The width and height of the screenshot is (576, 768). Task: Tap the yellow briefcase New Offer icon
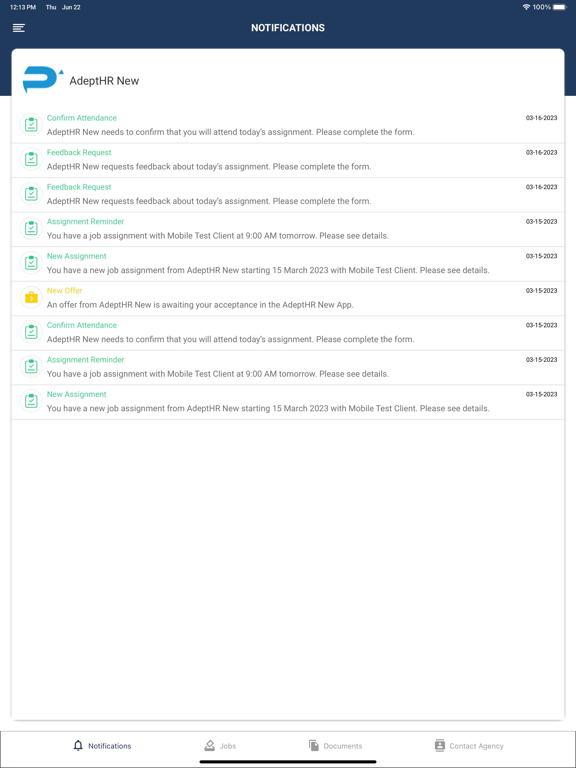point(31,297)
